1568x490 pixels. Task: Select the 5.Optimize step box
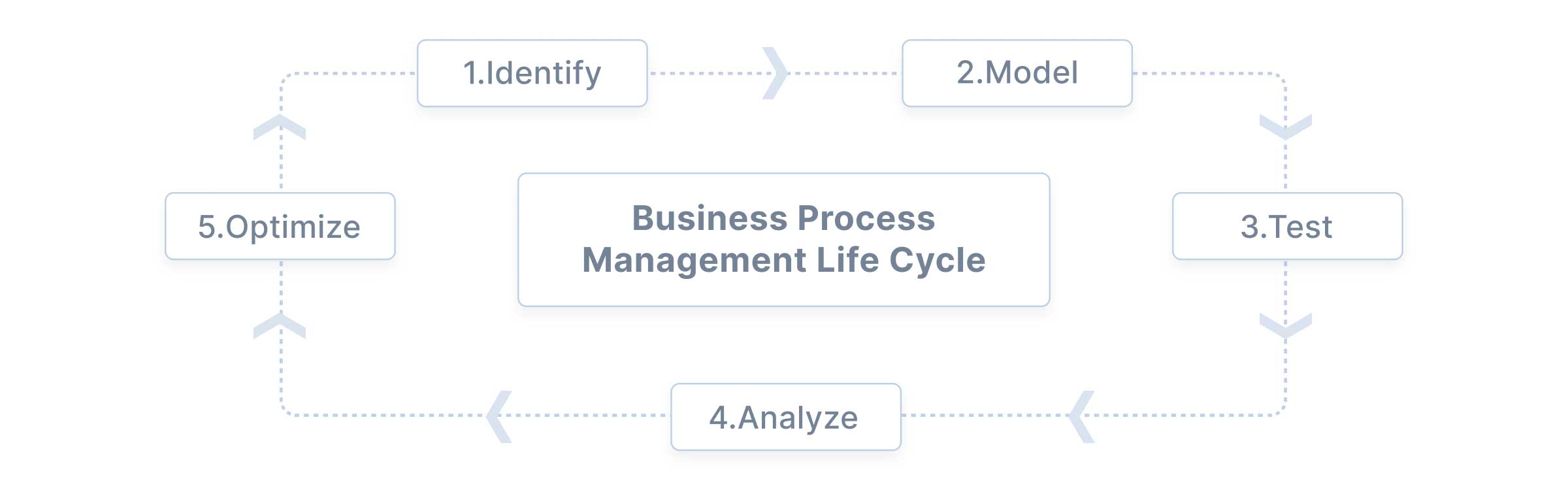[x=280, y=226]
